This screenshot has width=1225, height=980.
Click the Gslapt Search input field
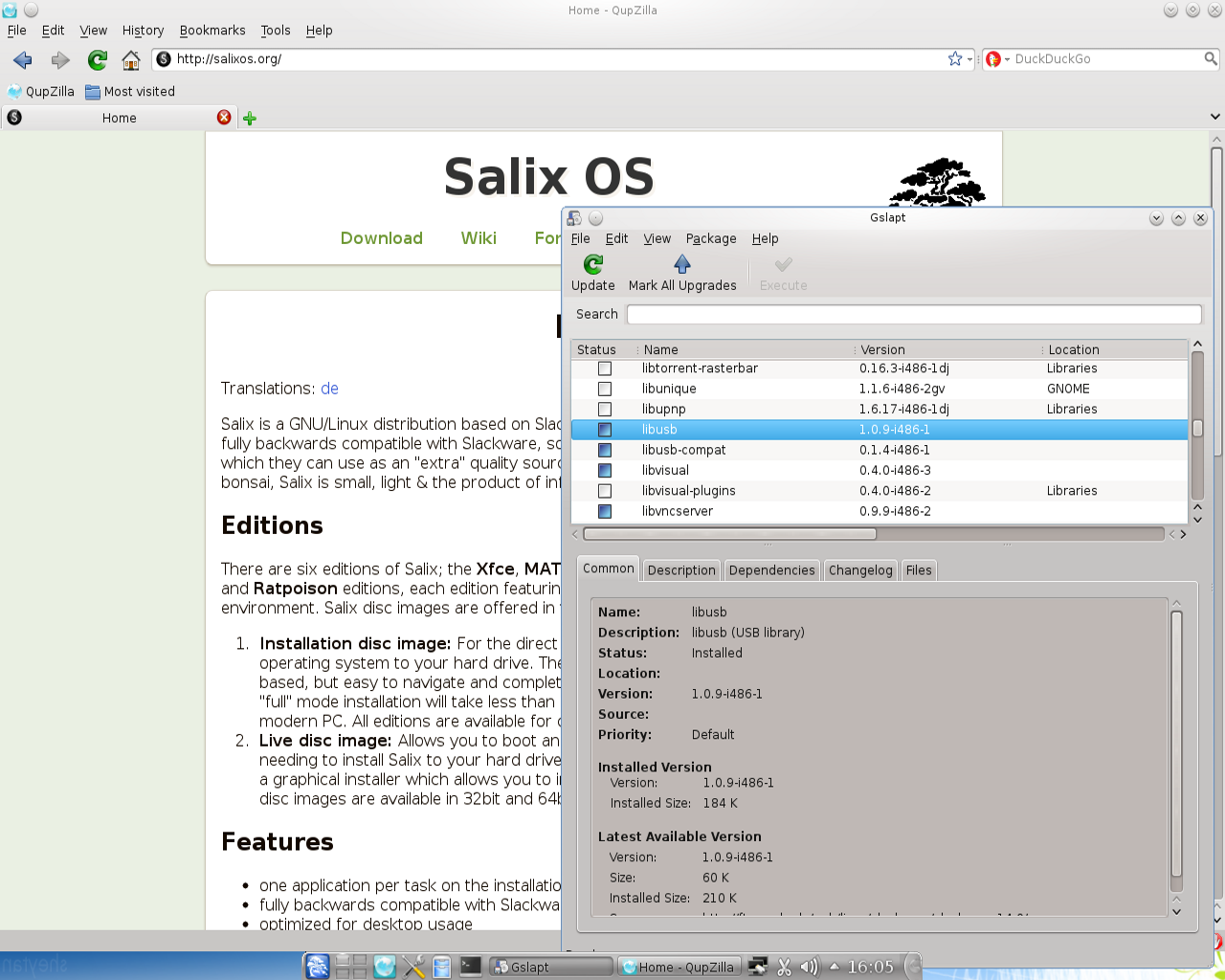pos(914,314)
